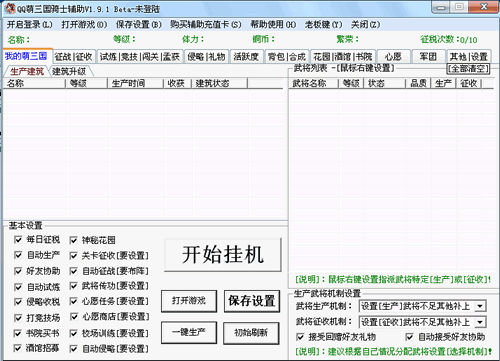
Task: Toggle the 自动试炼 checkbox
Action: (18, 287)
